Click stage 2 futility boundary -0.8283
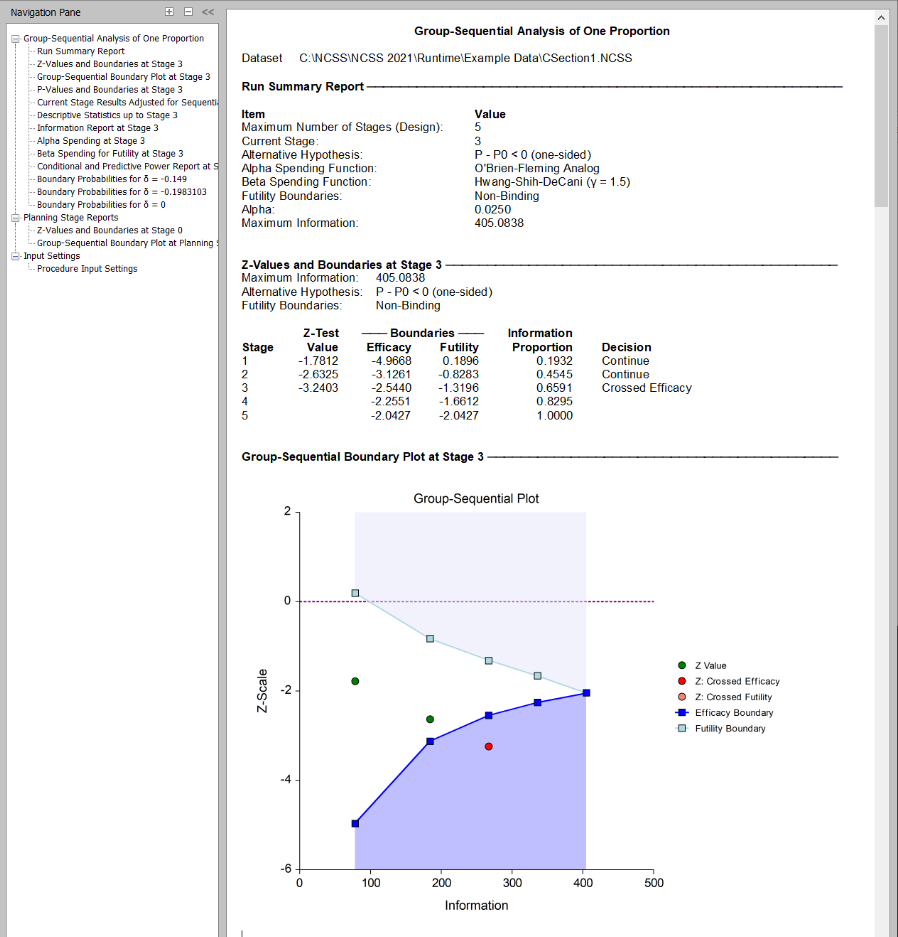This screenshot has height=937, width=898. (x=458, y=375)
